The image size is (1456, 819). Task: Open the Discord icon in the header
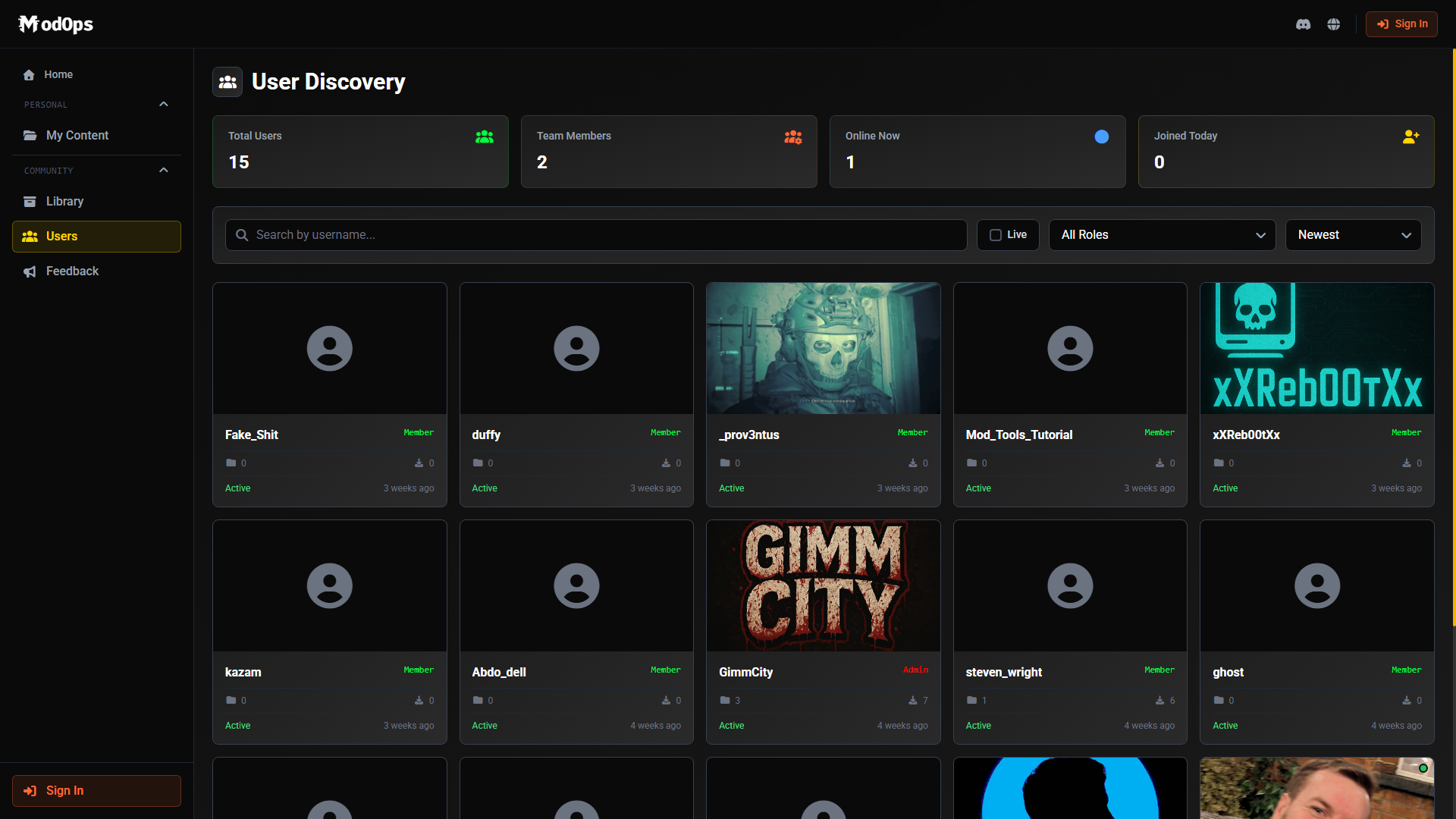coord(1303,24)
